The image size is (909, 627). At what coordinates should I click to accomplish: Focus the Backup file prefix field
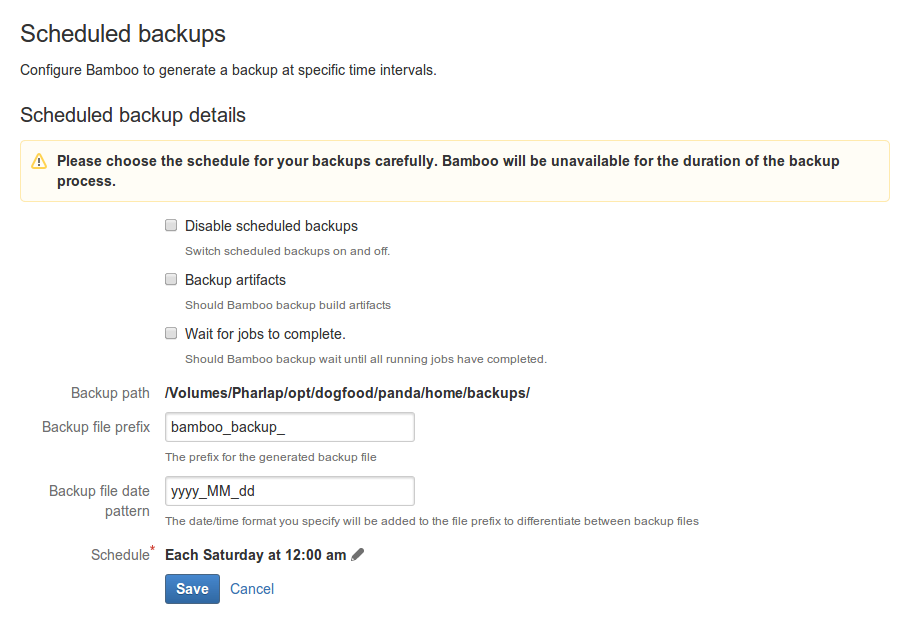tap(290, 427)
